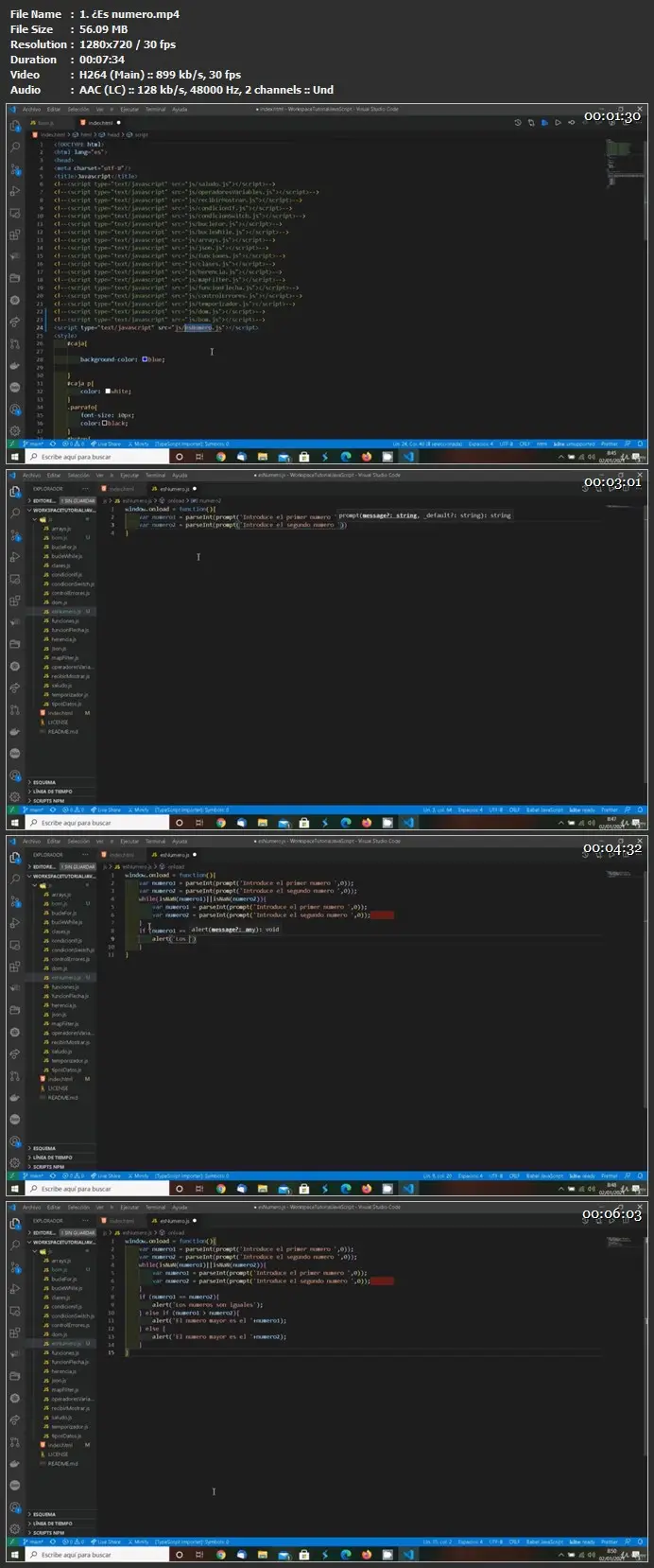654x1568 pixels.
Task: Open Run and Debug icon in 00:01:30 frame
Action: pos(14,191)
